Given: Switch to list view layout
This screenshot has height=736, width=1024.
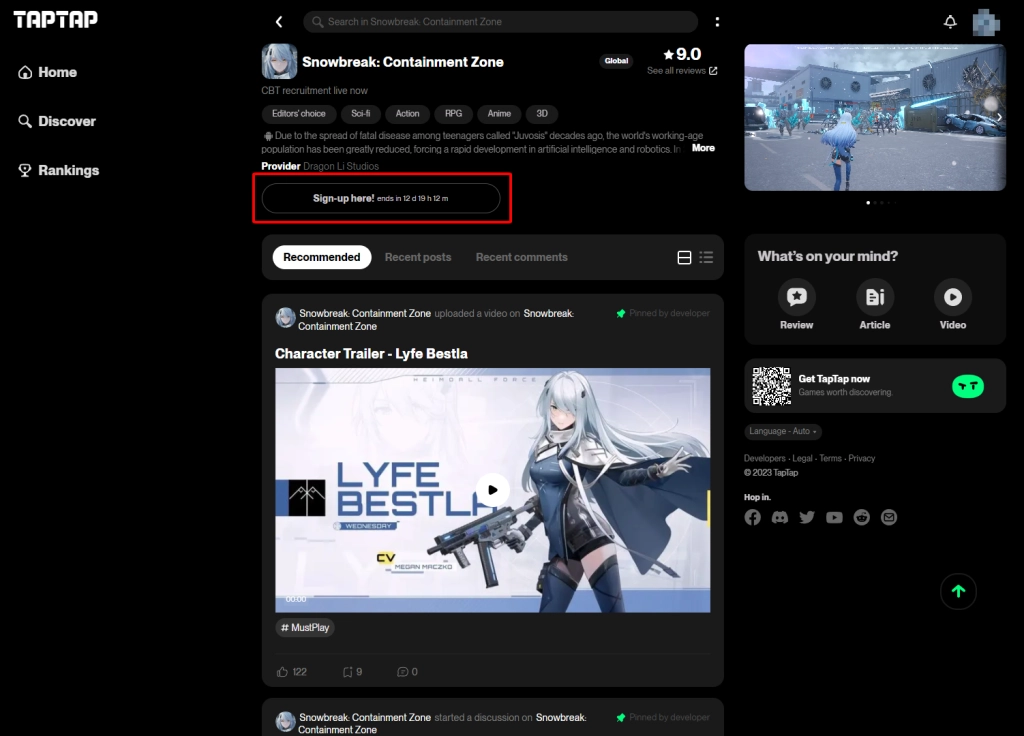Looking at the screenshot, I should point(706,257).
